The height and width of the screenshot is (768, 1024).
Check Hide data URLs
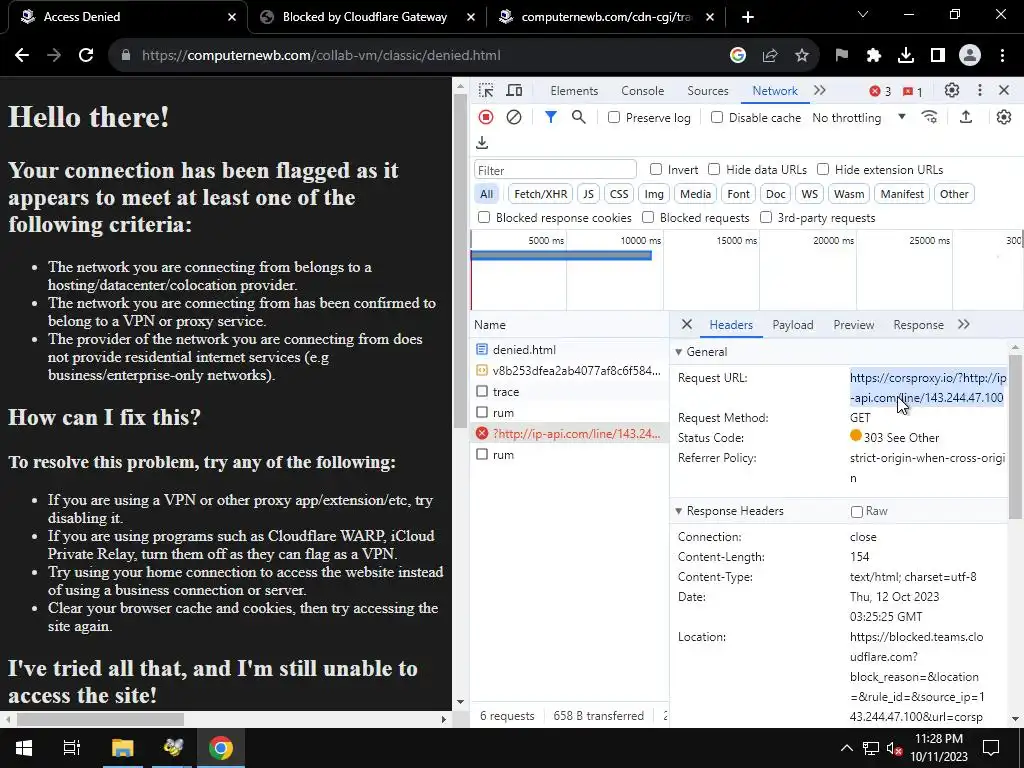[714, 169]
